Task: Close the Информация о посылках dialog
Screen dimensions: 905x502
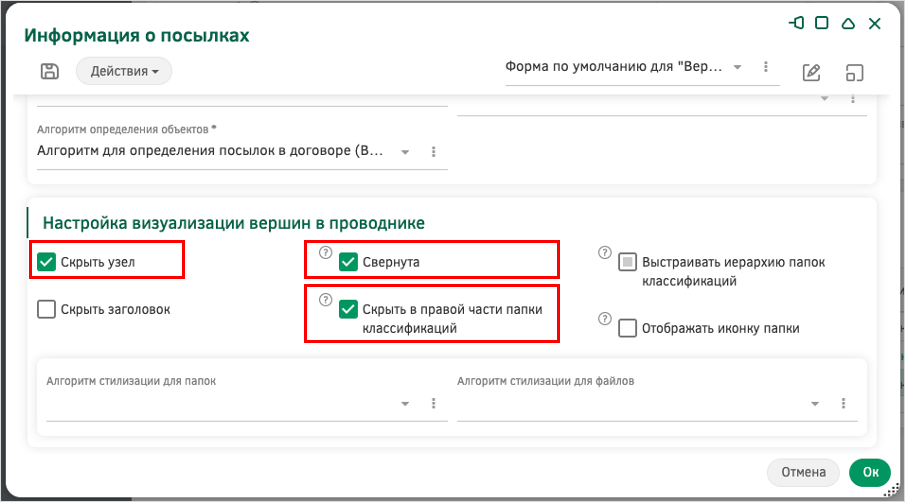Action: click(875, 23)
